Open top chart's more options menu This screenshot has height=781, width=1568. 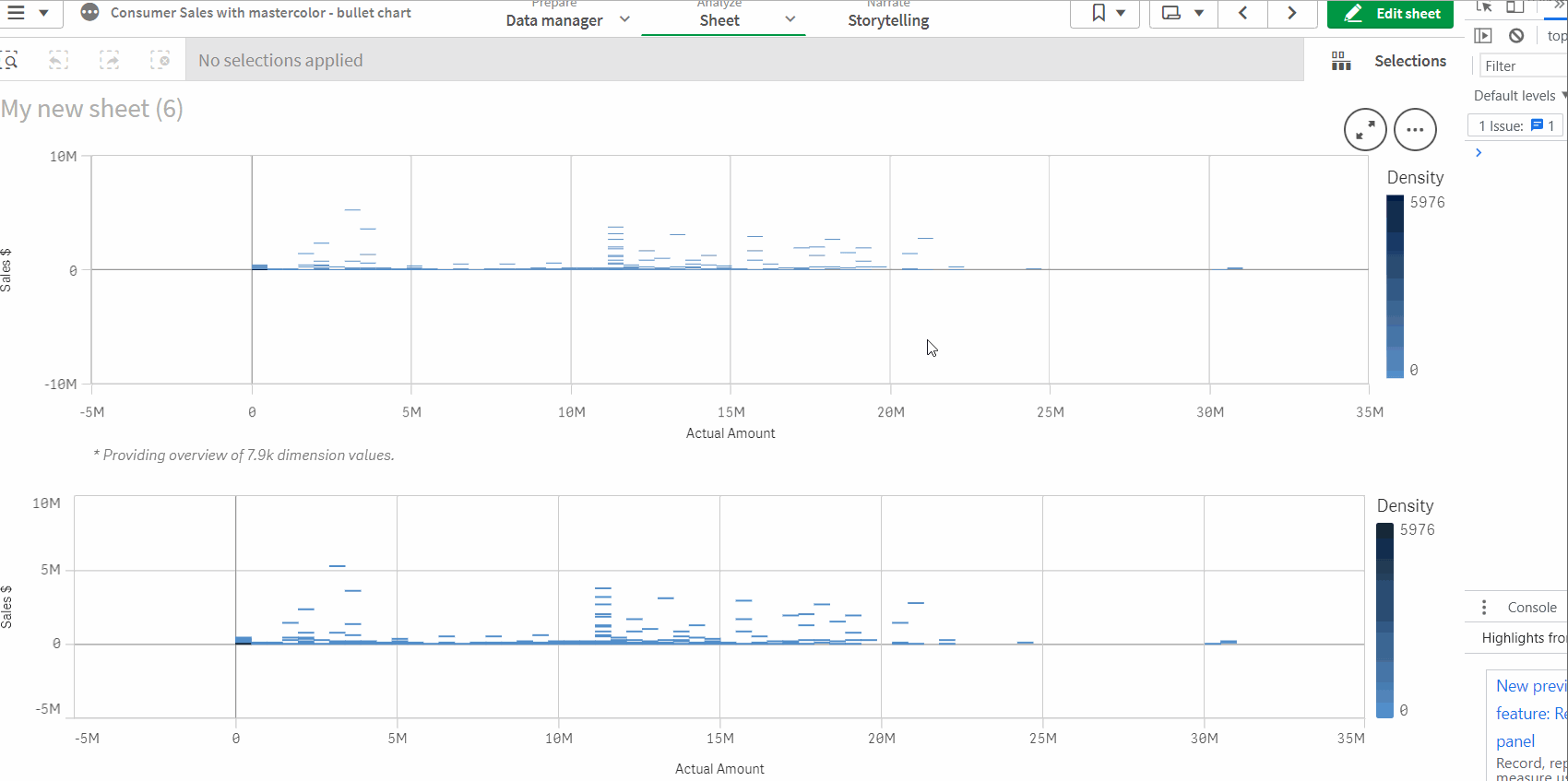coord(1415,130)
